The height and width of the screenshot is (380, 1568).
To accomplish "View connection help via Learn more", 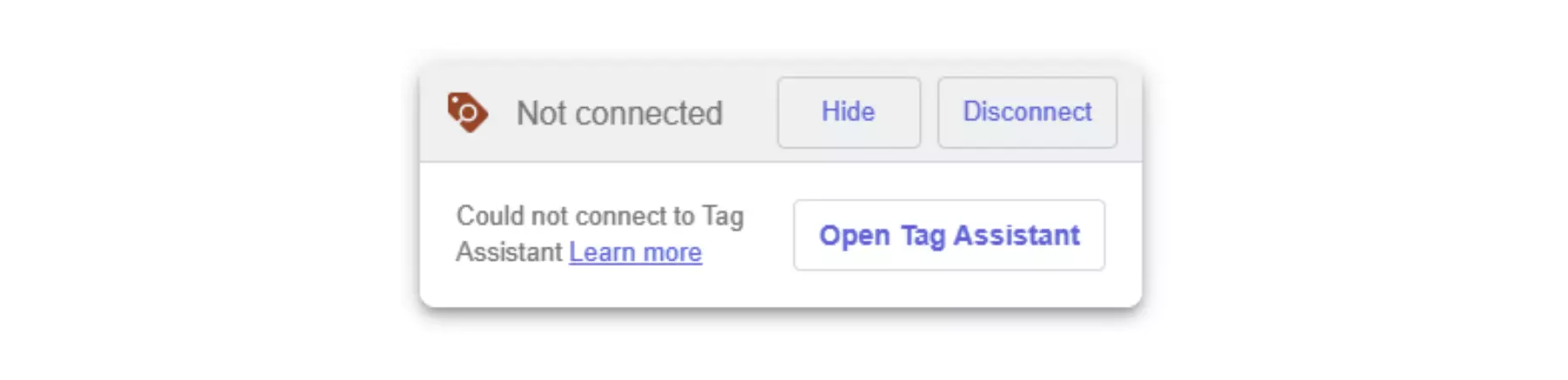I will (x=635, y=252).
